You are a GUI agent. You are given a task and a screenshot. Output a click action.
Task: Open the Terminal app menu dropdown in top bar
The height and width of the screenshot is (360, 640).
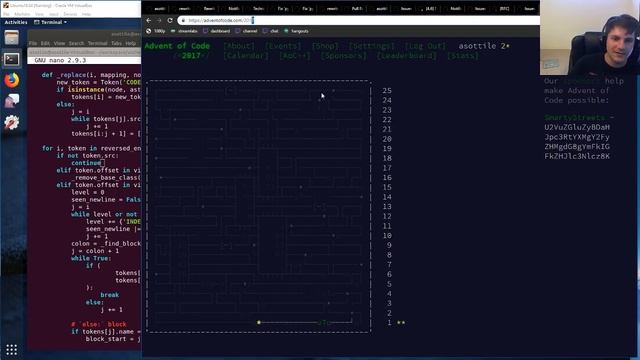point(51,22)
